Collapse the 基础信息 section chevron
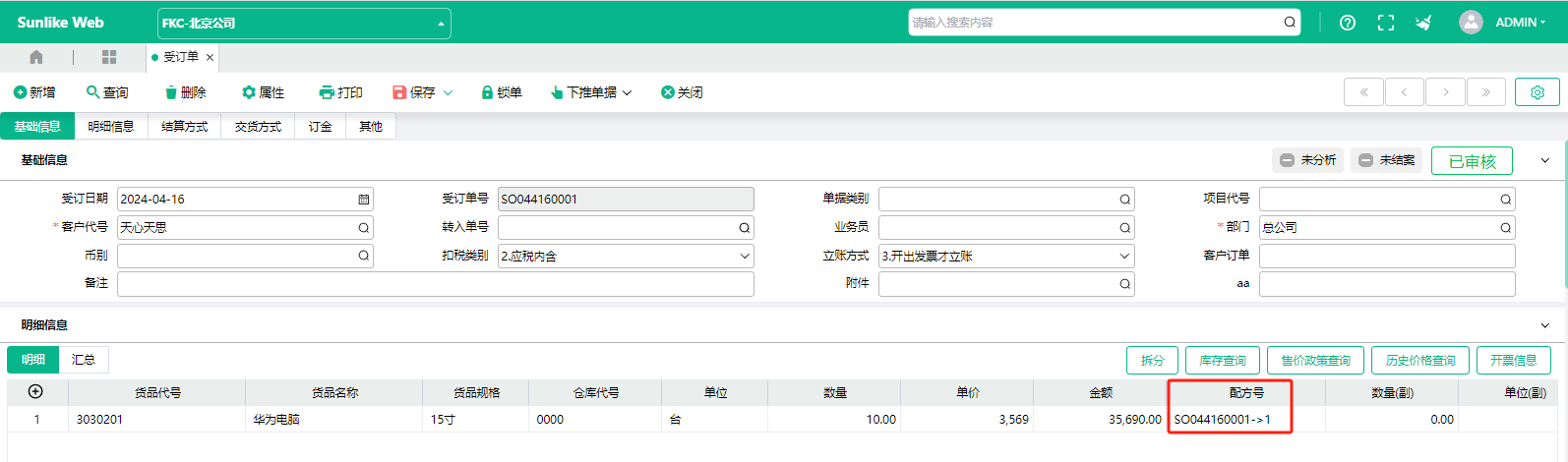Screen dimensions: 1568x462 (1545, 160)
